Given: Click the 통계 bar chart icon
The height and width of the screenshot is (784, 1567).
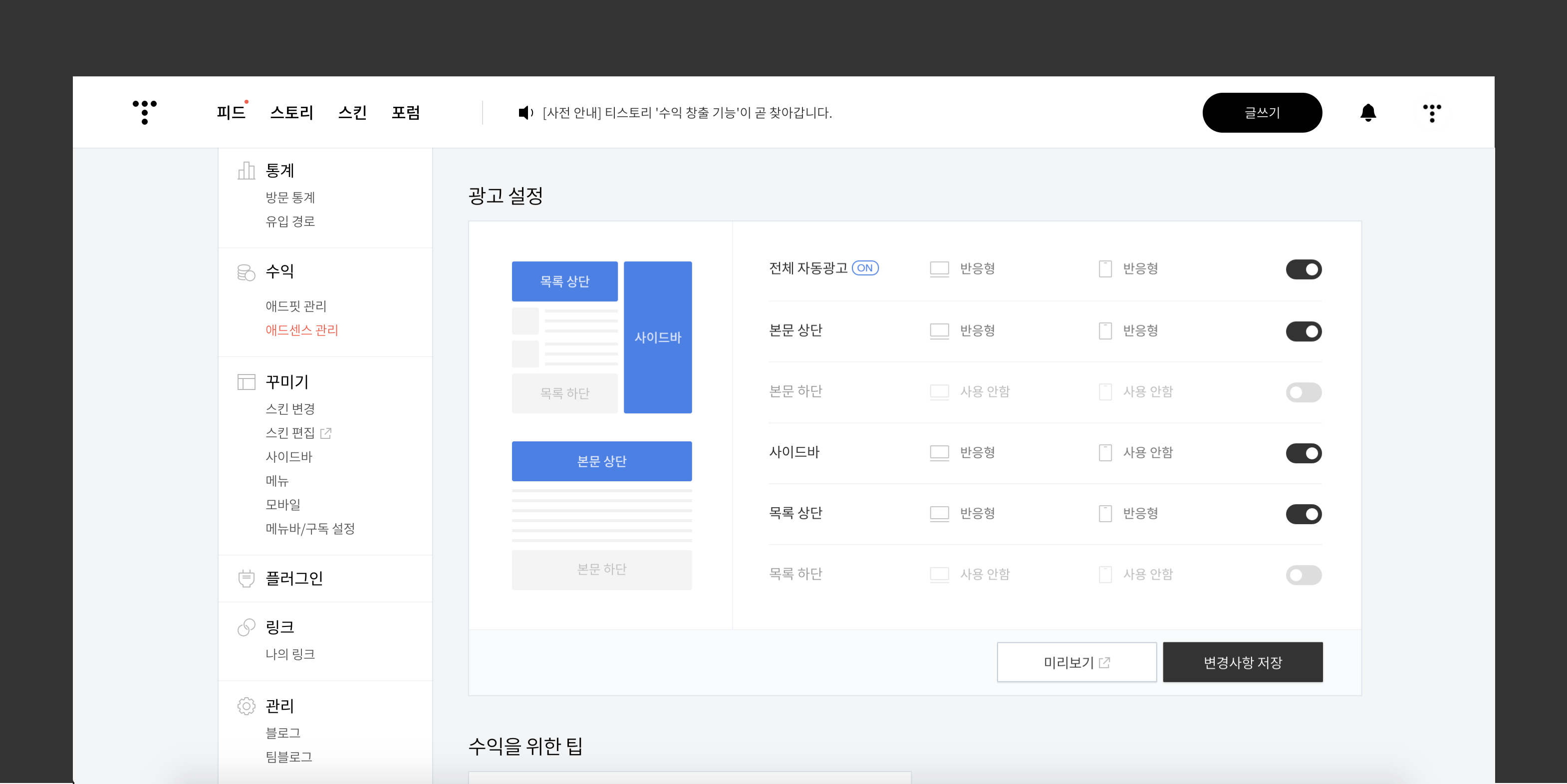Looking at the screenshot, I should [x=246, y=170].
